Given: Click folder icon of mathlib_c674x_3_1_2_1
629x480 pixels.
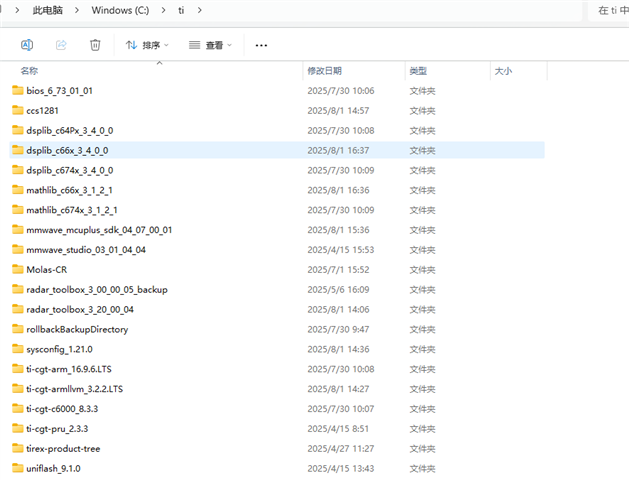Looking at the screenshot, I should (18, 210).
